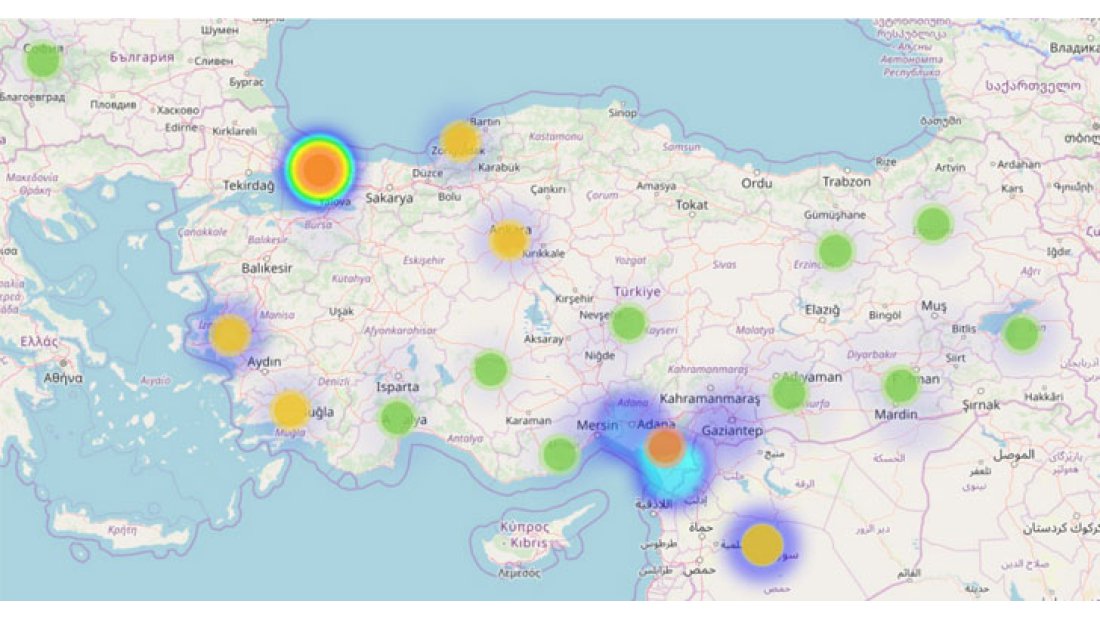Viewport: 1100px width, 618px height.
Task: Click the red-orange hotspot cluster over Istanbul
Action: [319, 169]
